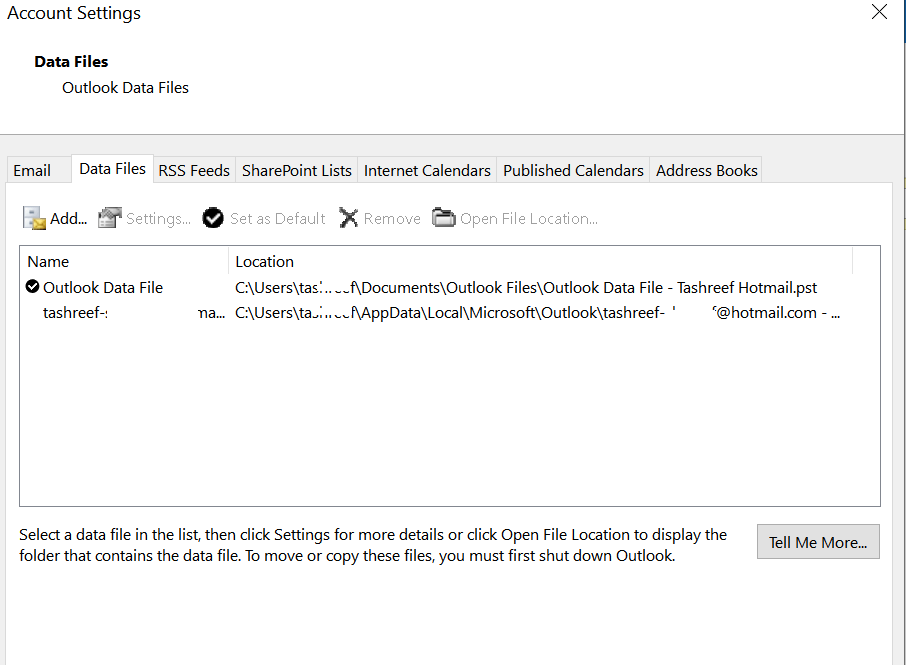Click the Settings toolbar icon

(x=110, y=218)
